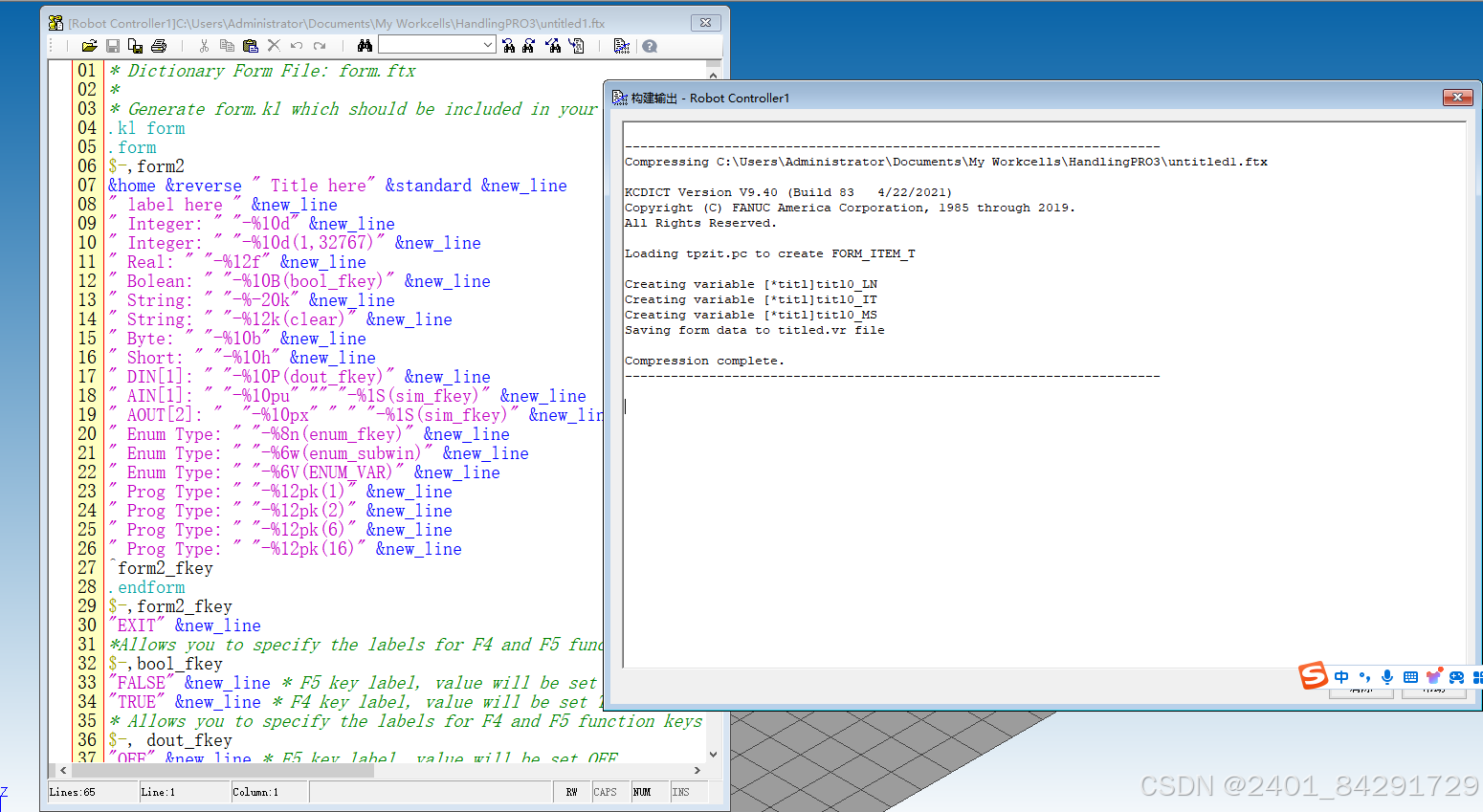Click 'EXIT' text on line 30
The height and width of the screenshot is (812, 1483).
click(136, 625)
